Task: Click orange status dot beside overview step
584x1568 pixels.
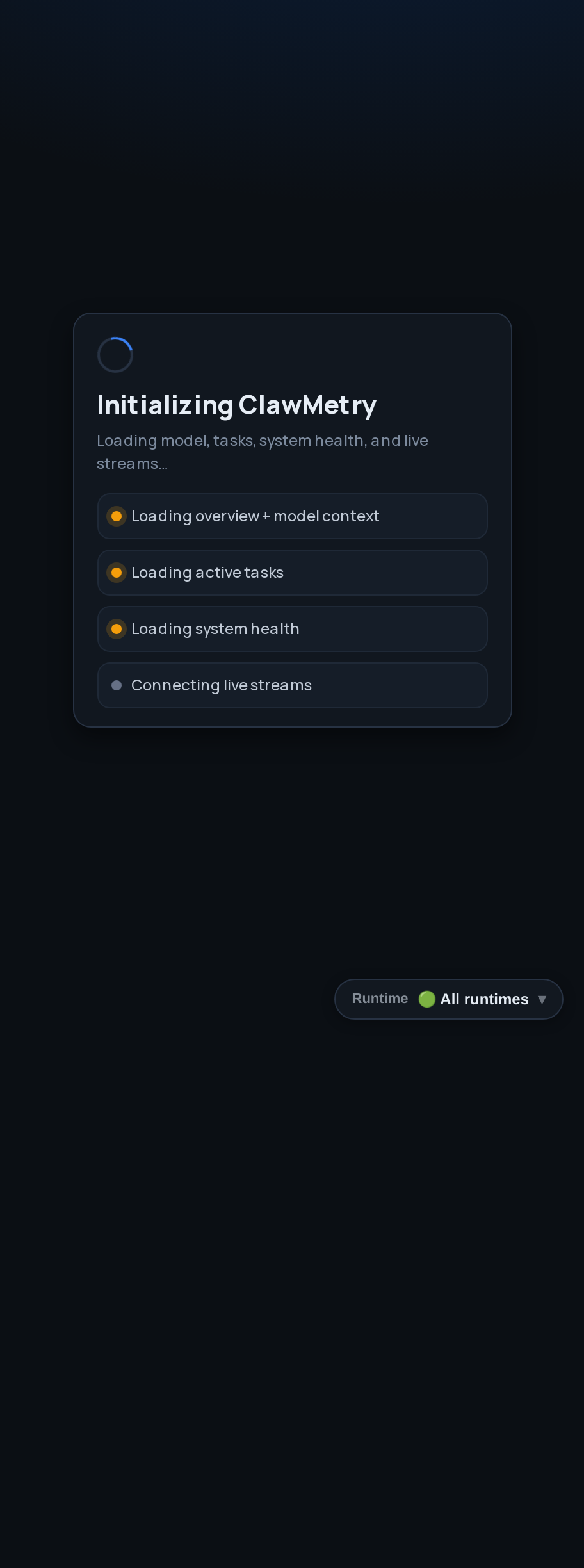Action: (x=117, y=516)
